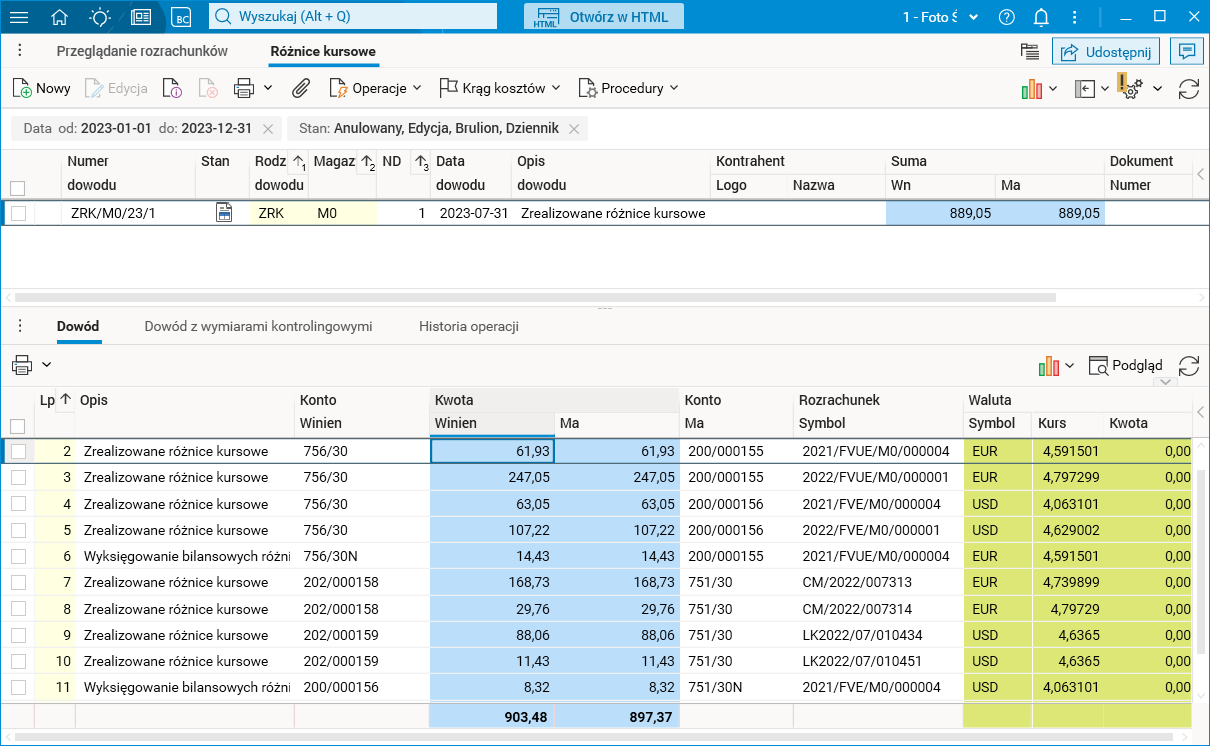
Task: Refresh the documents list in top toolbar
Action: click(x=1189, y=89)
